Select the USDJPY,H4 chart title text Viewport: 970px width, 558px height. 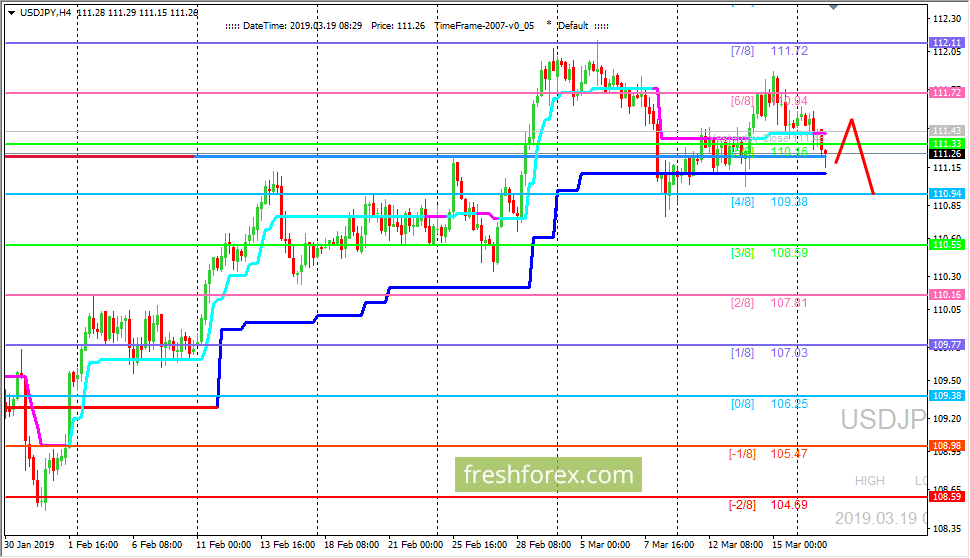coord(46,12)
